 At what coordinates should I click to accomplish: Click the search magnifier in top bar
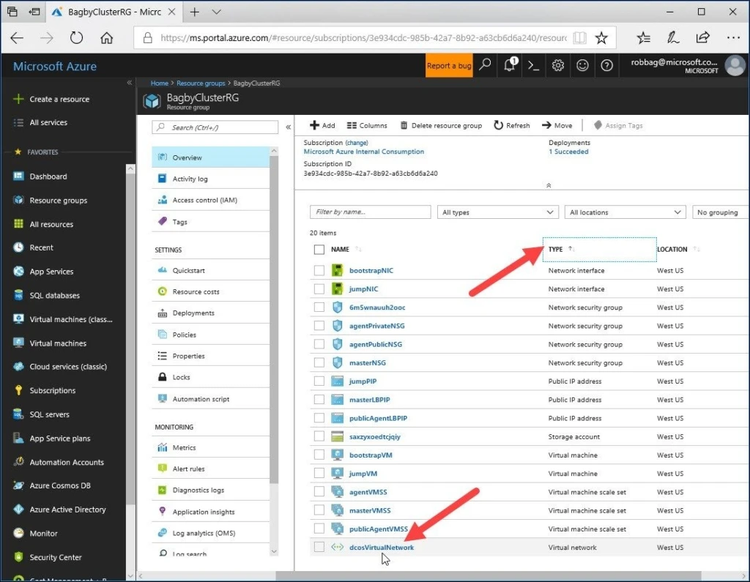(x=486, y=65)
